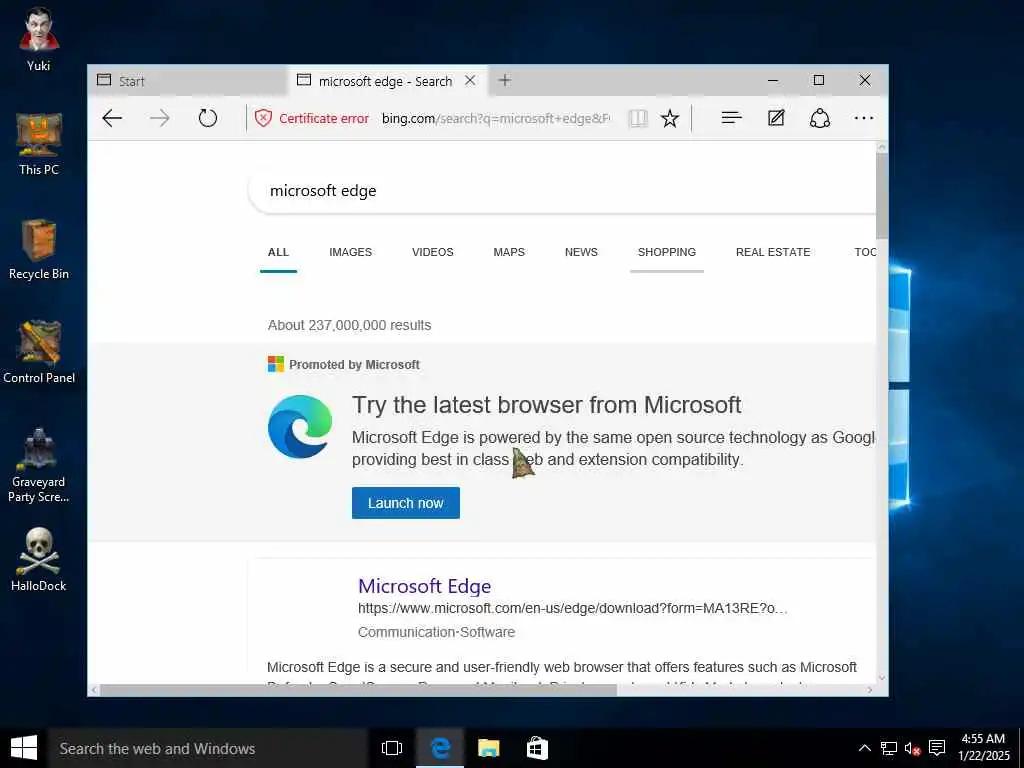Screen dimensions: 1024x768
Task: Close the microsoft edge - Search tab
Action: click(470, 80)
